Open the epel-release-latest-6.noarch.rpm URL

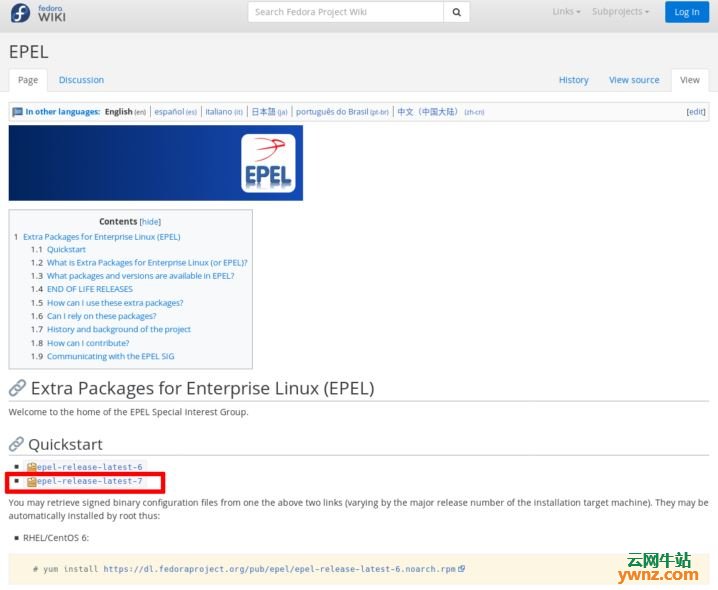[279, 569]
